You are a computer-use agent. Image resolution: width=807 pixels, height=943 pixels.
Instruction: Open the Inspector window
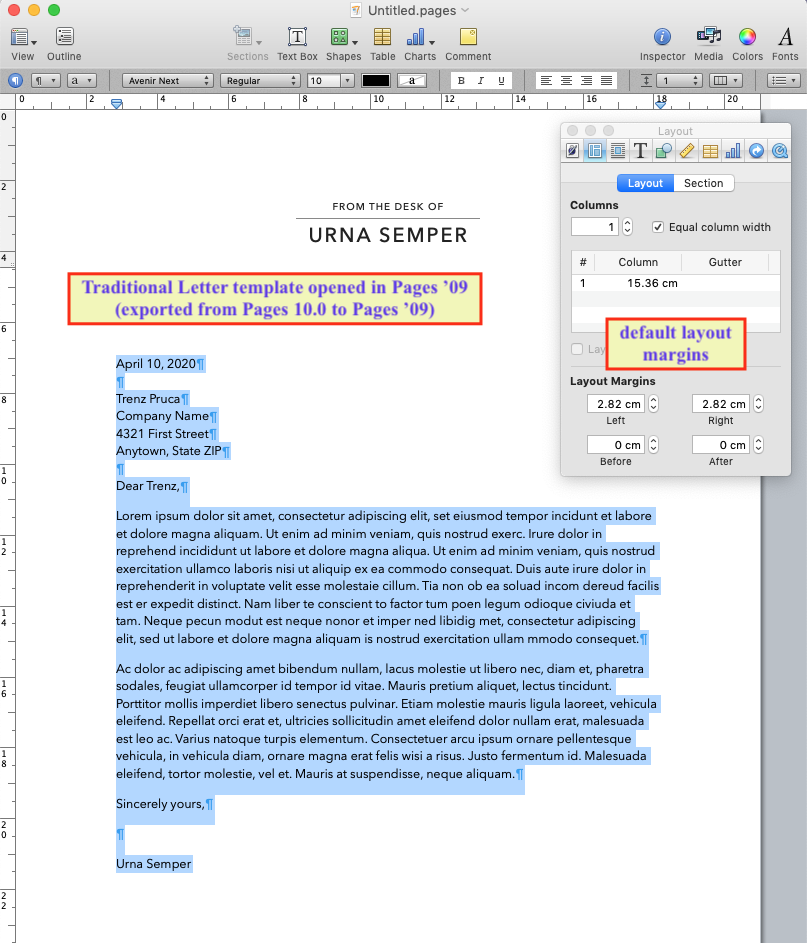click(662, 44)
